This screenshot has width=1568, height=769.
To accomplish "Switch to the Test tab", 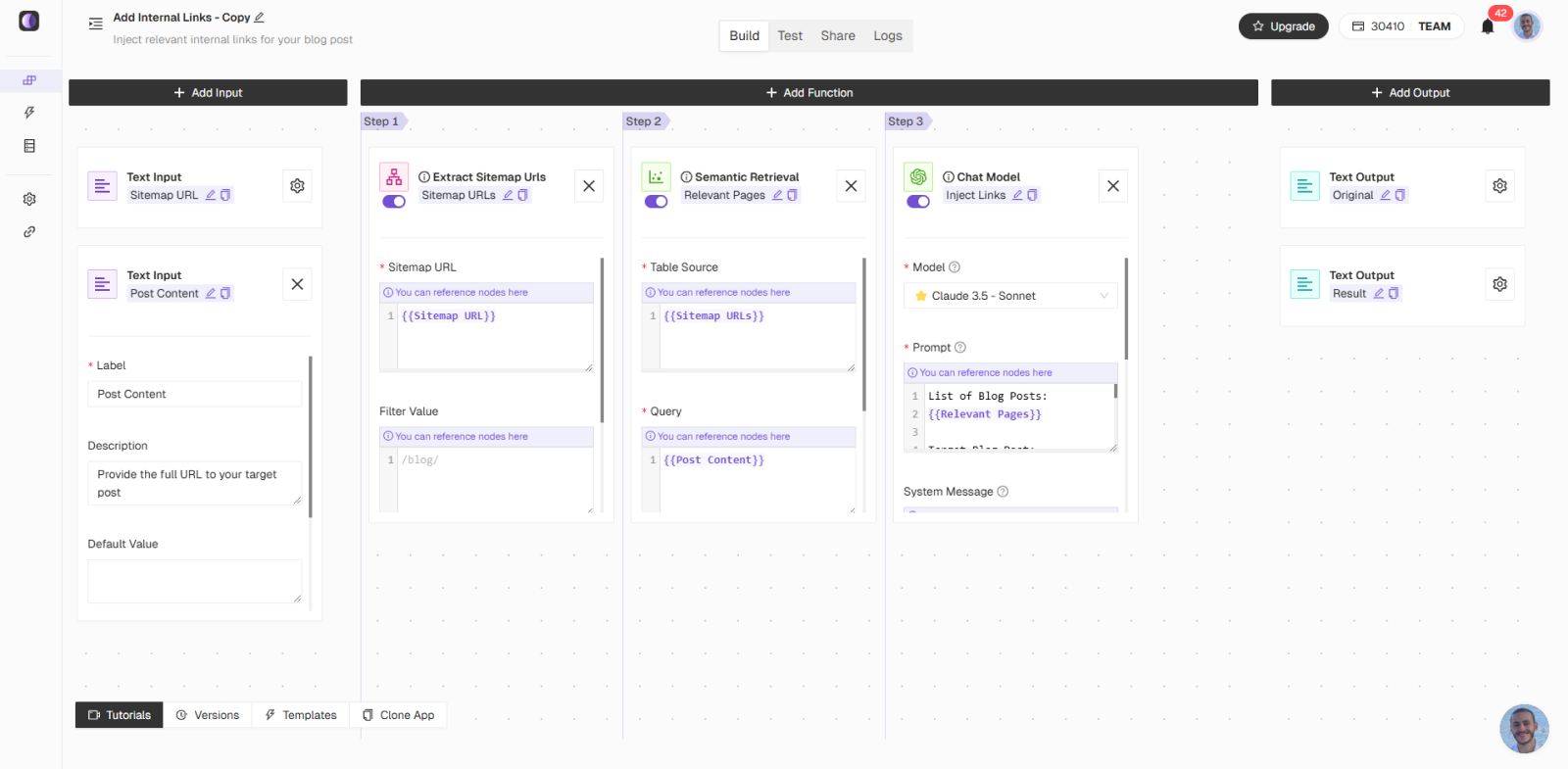I will click(790, 36).
